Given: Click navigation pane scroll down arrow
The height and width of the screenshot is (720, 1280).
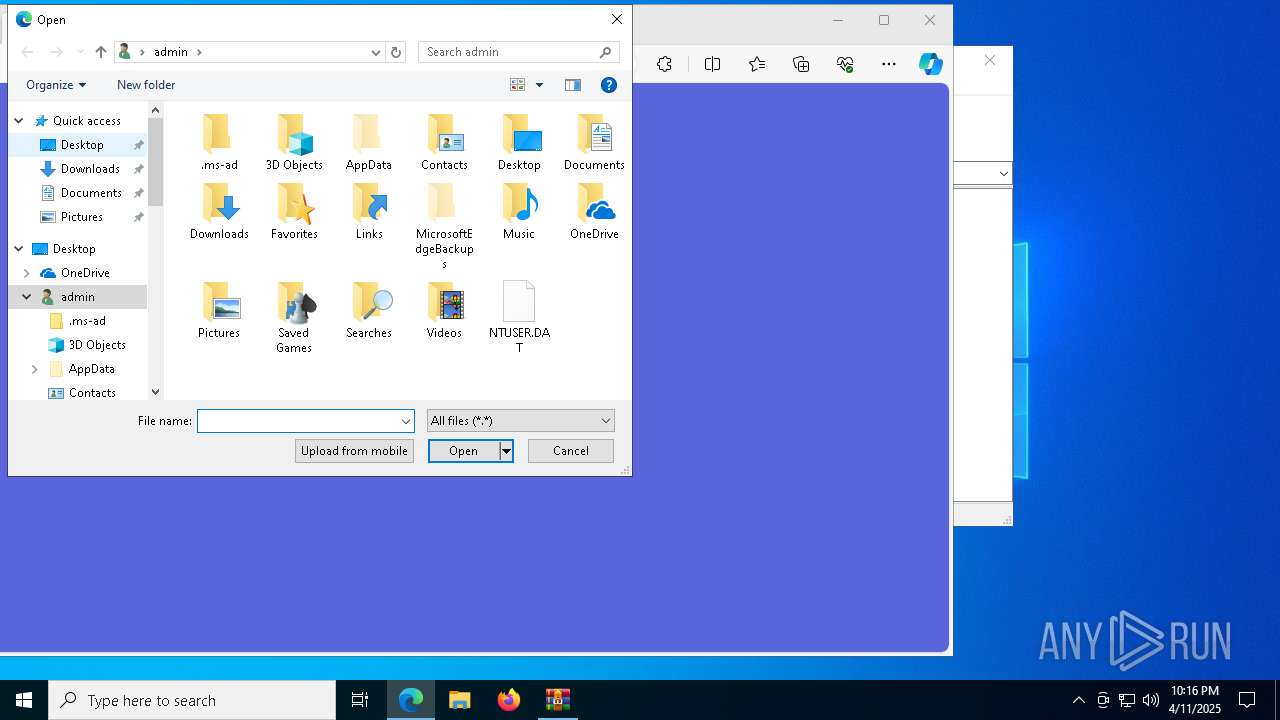Looking at the screenshot, I should point(155,393).
